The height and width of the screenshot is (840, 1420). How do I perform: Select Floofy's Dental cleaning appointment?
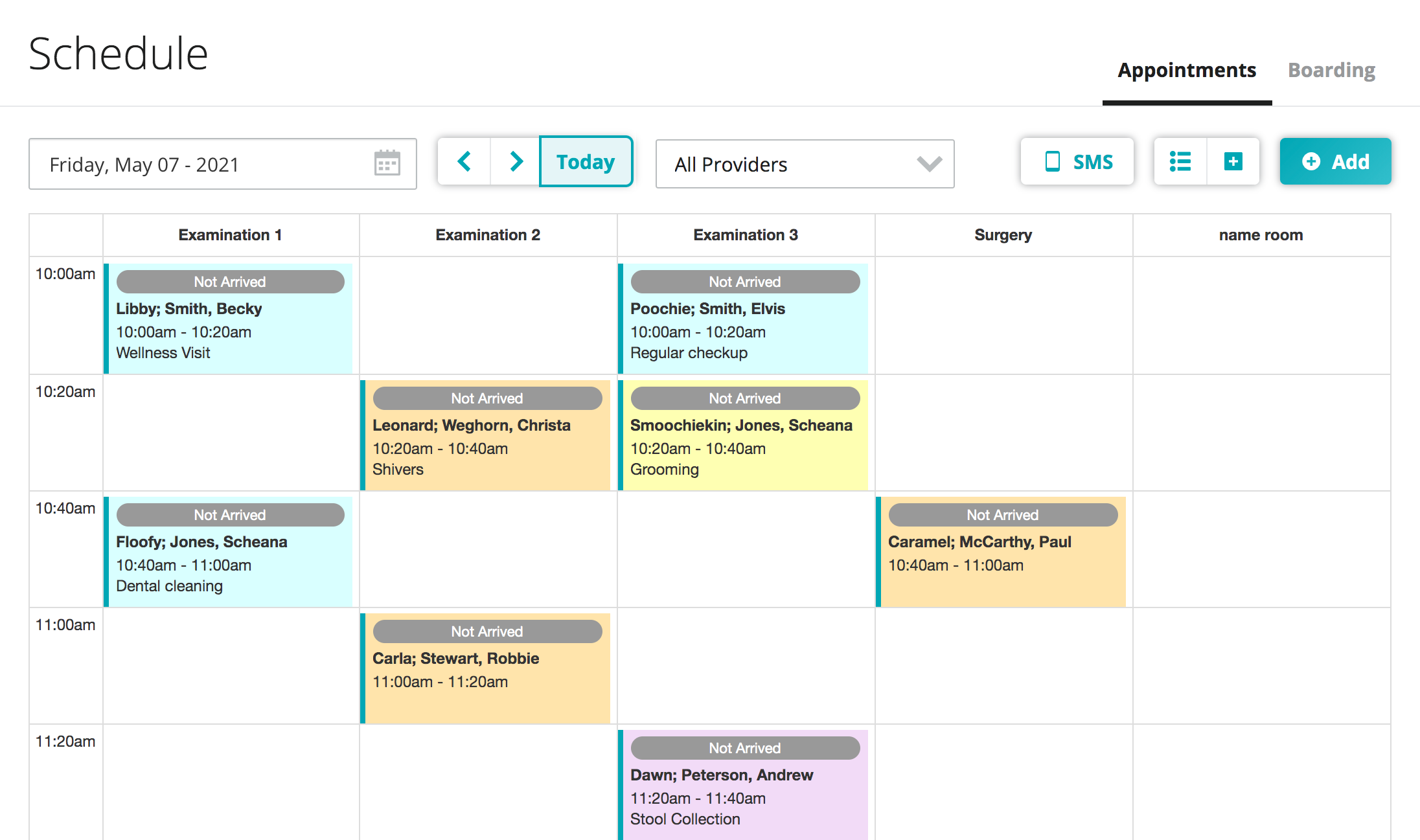(230, 565)
